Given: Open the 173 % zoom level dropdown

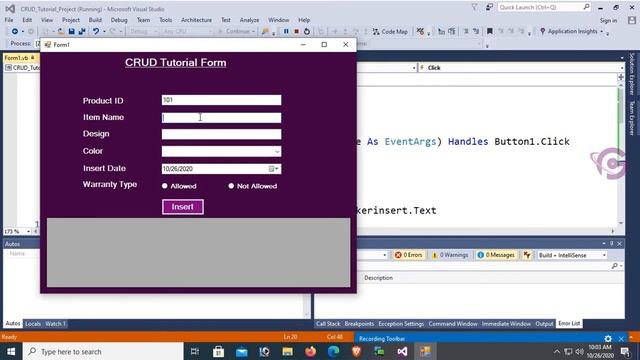Looking at the screenshot, I should 28,231.
